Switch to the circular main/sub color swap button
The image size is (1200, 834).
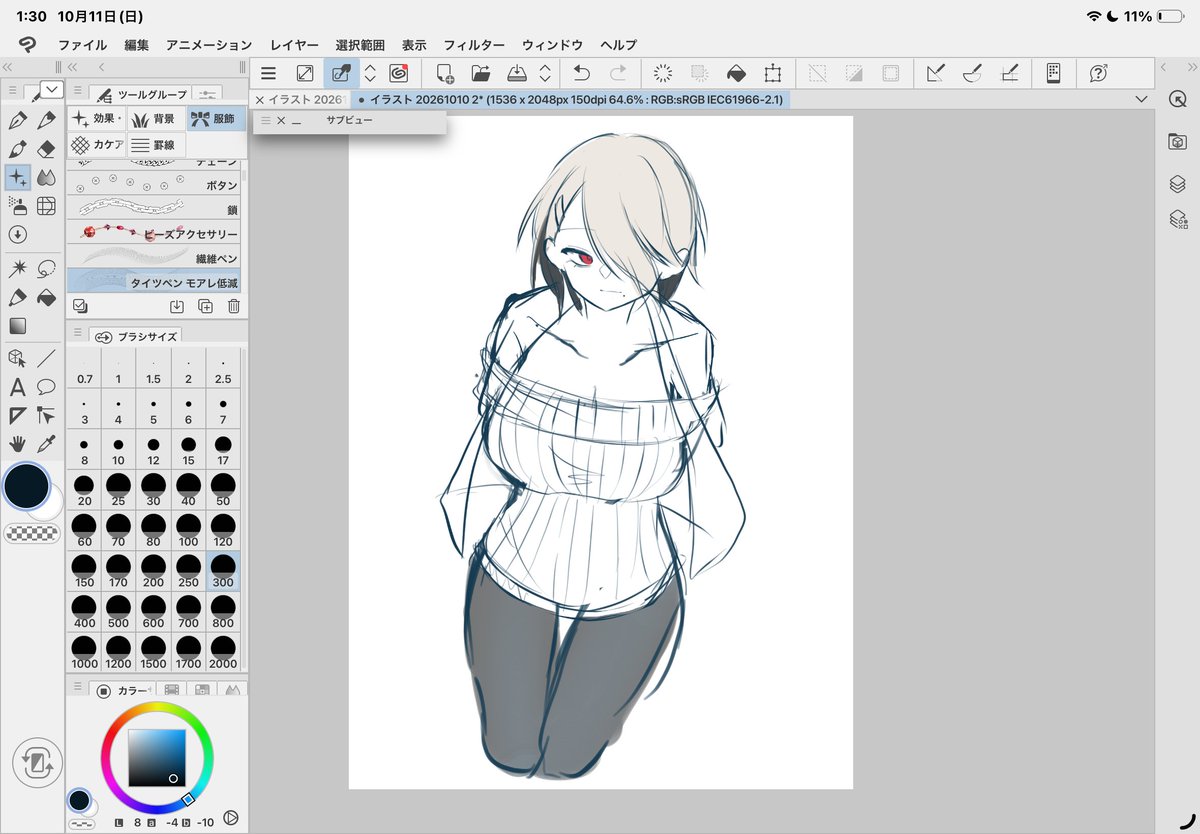click(x=38, y=764)
